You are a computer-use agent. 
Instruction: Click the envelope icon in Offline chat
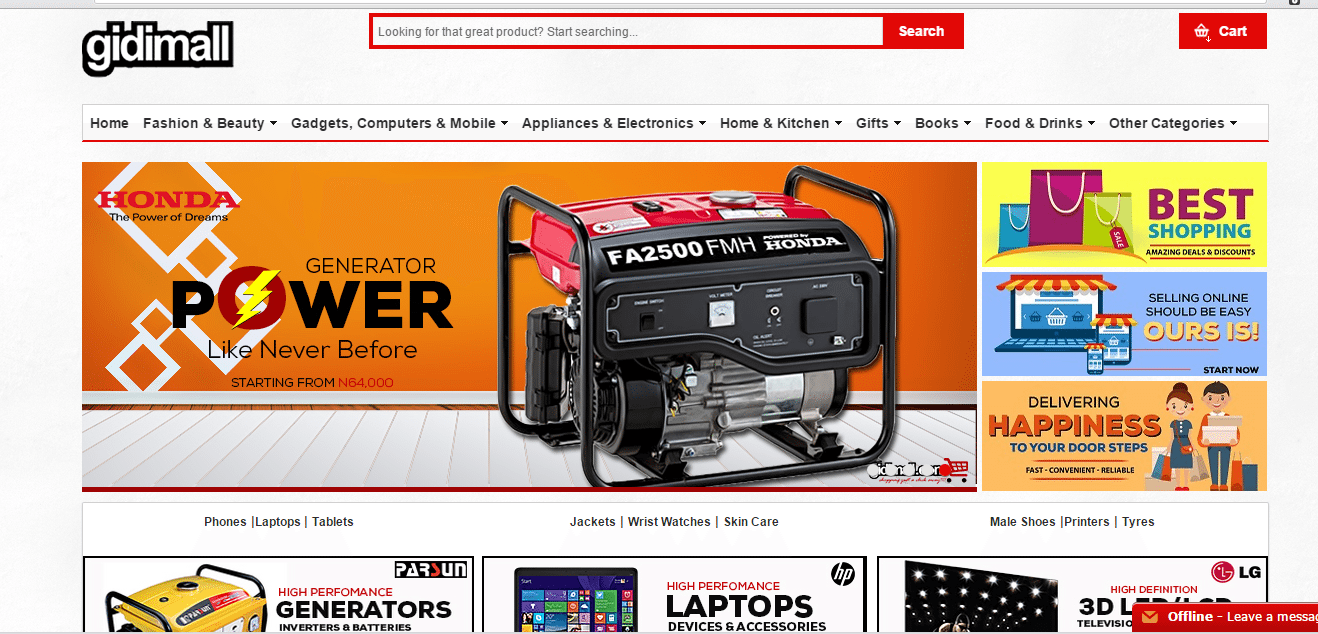1150,617
